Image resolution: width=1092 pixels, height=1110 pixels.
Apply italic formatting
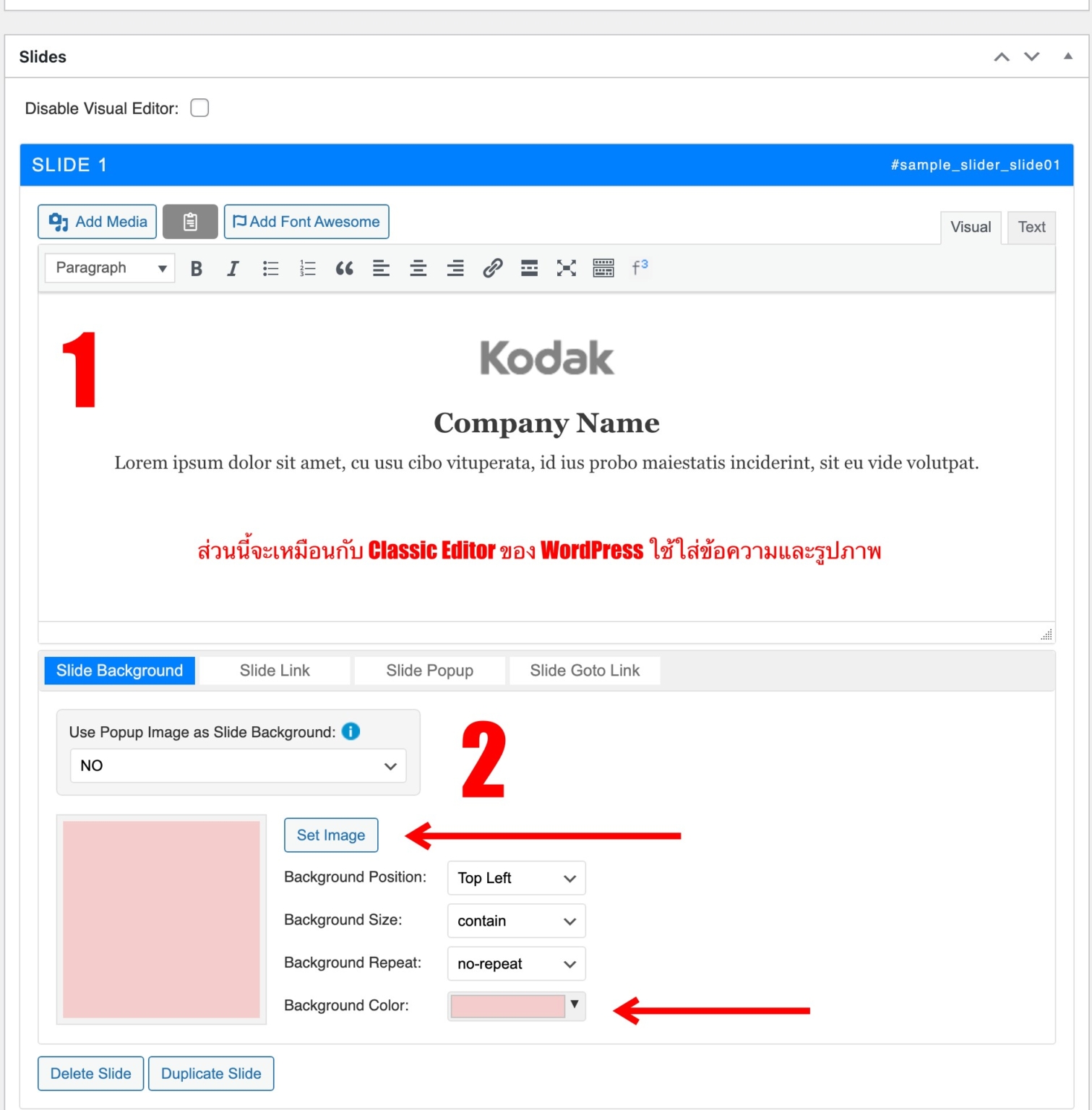point(233,269)
